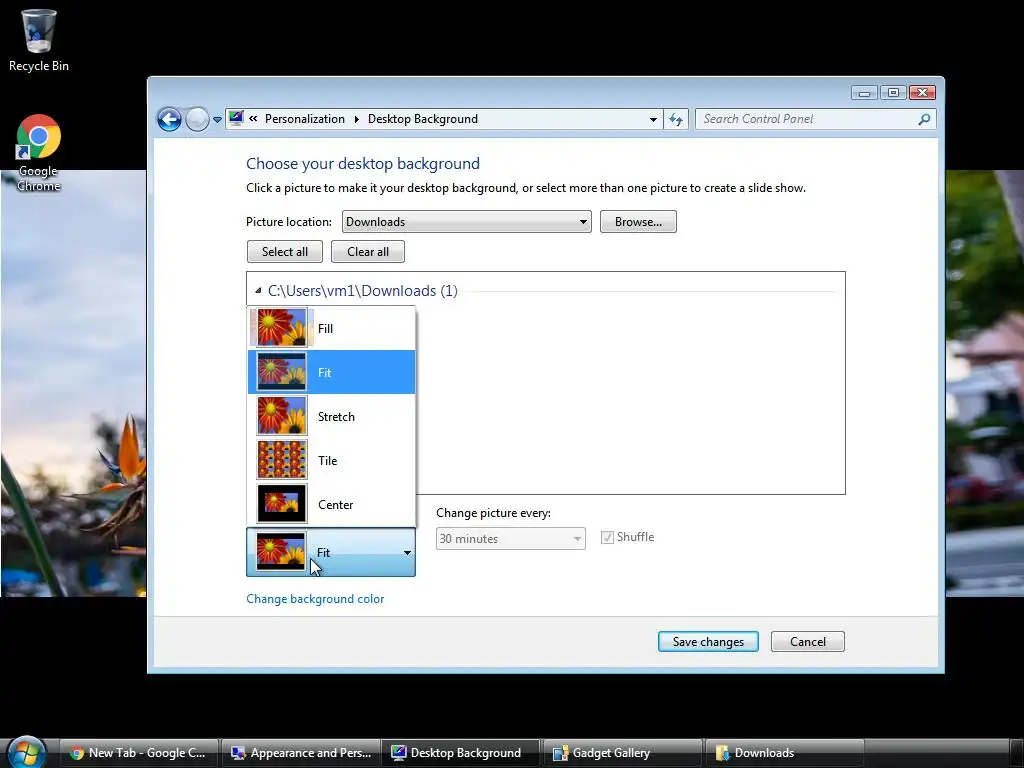The height and width of the screenshot is (768, 1024).
Task: Choose the Fill picture position option
Action: [x=331, y=328]
